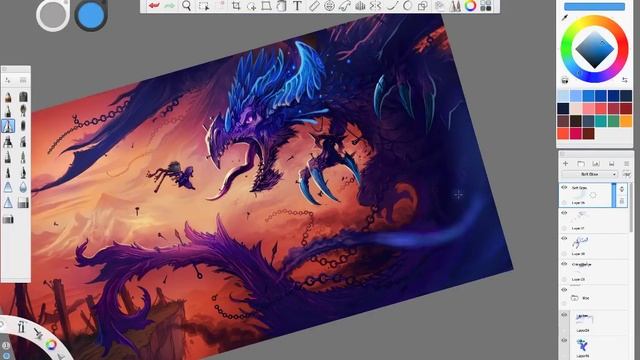Click the swap arrows icon beside color wheel
The image size is (640, 360).
[625, 80]
